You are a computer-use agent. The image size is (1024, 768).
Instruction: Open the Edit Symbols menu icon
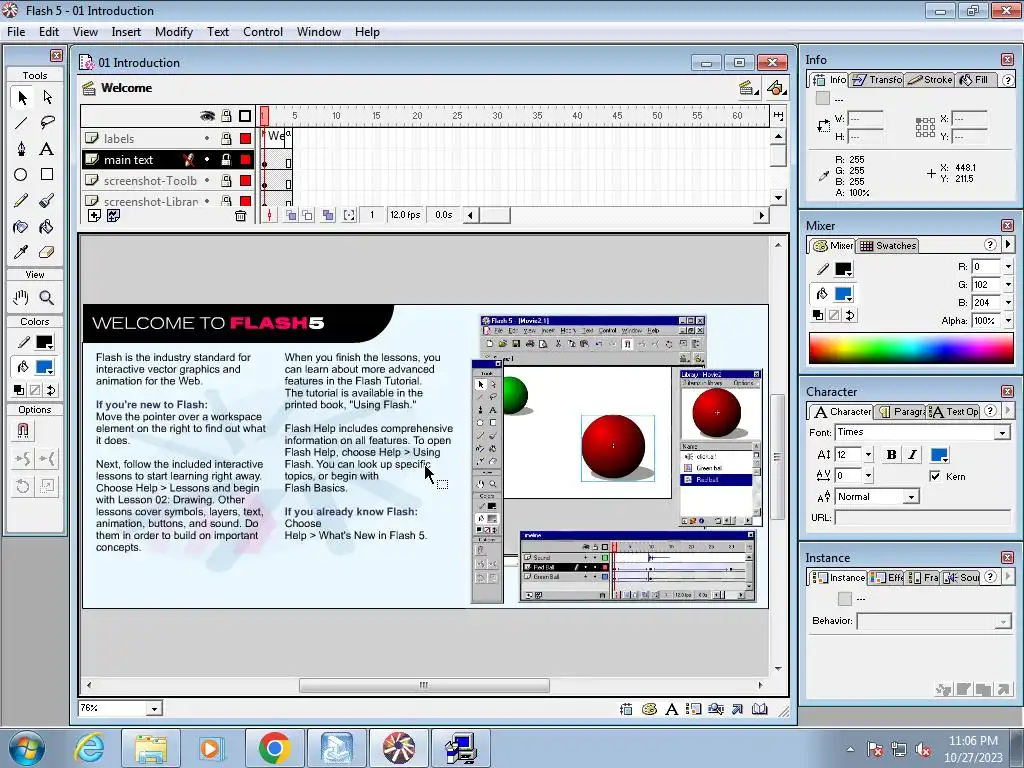pos(775,88)
